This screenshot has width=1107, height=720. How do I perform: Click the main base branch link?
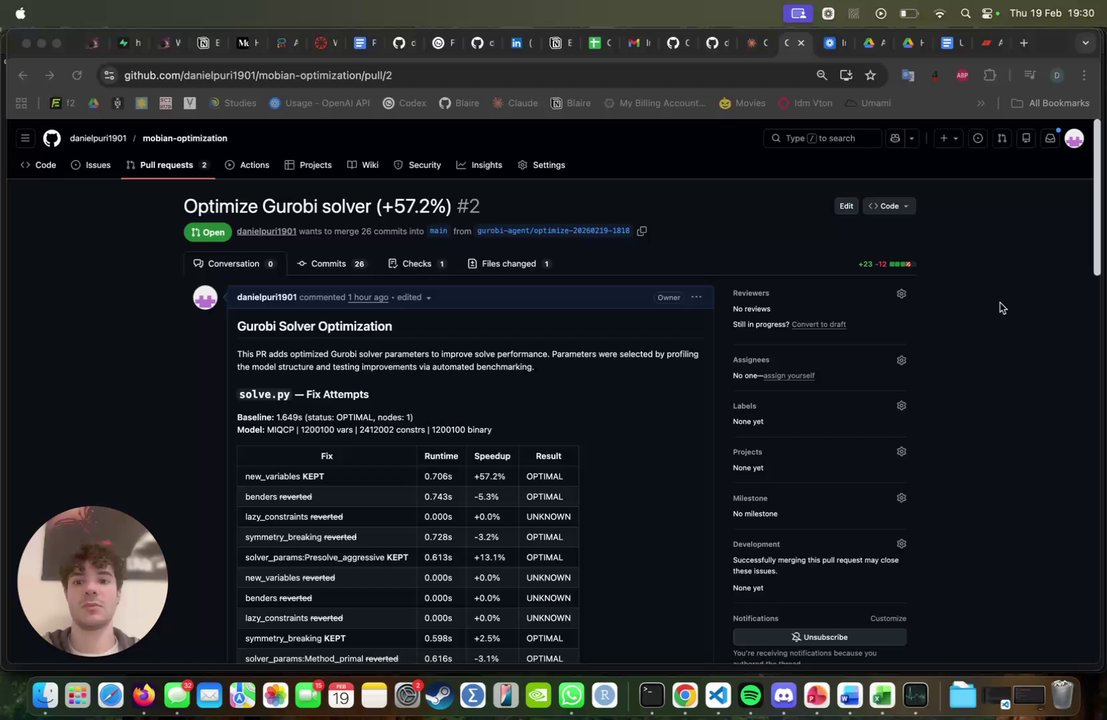438,231
